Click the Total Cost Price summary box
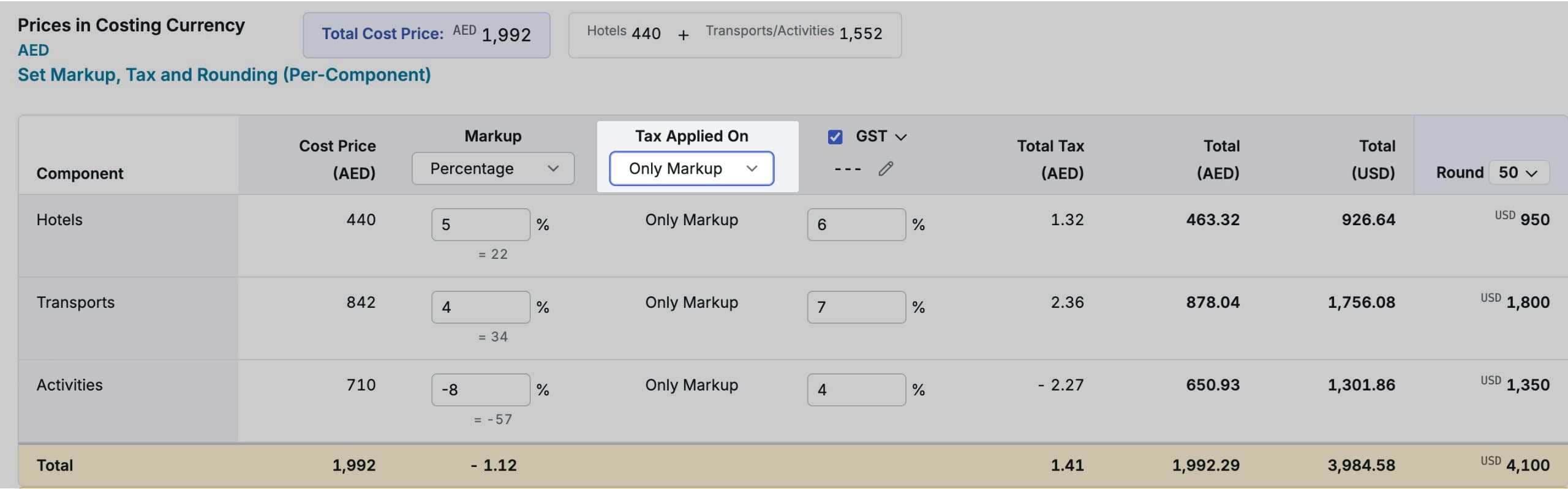1568x489 pixels. tap(426, 35)
